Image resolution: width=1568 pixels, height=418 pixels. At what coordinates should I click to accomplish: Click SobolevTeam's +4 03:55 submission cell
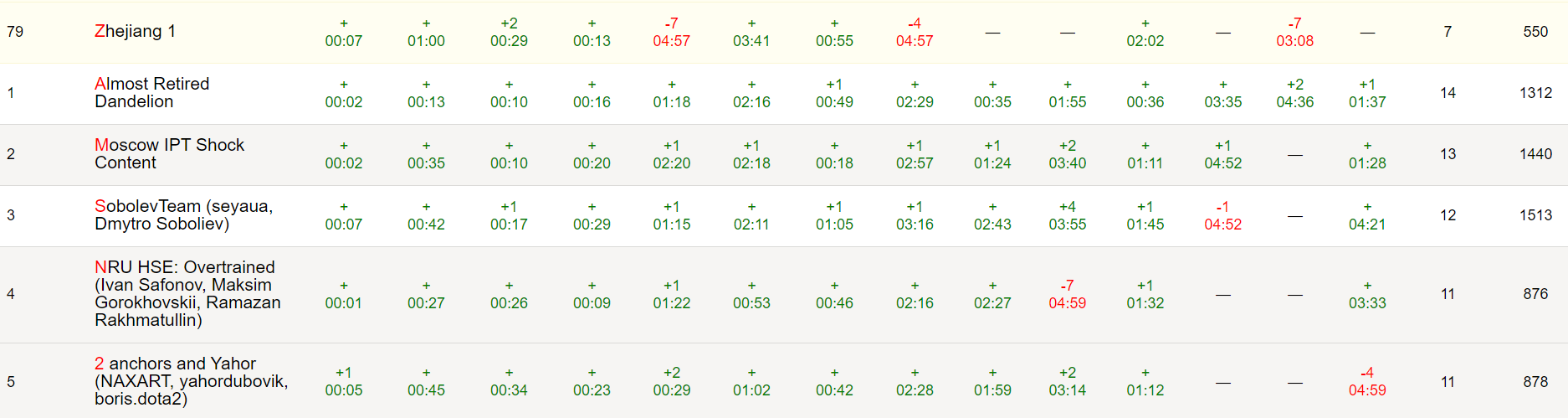tap(1067, 215)
